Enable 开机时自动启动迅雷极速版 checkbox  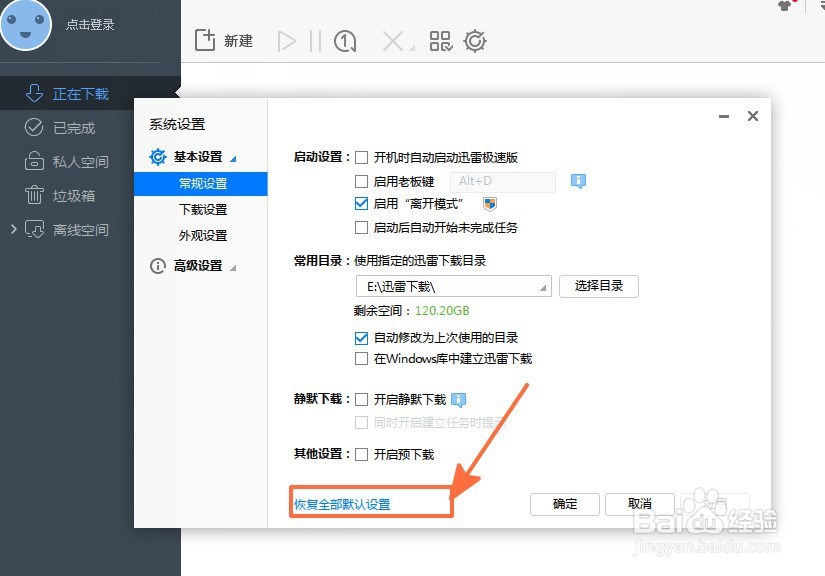pos(361,157)
